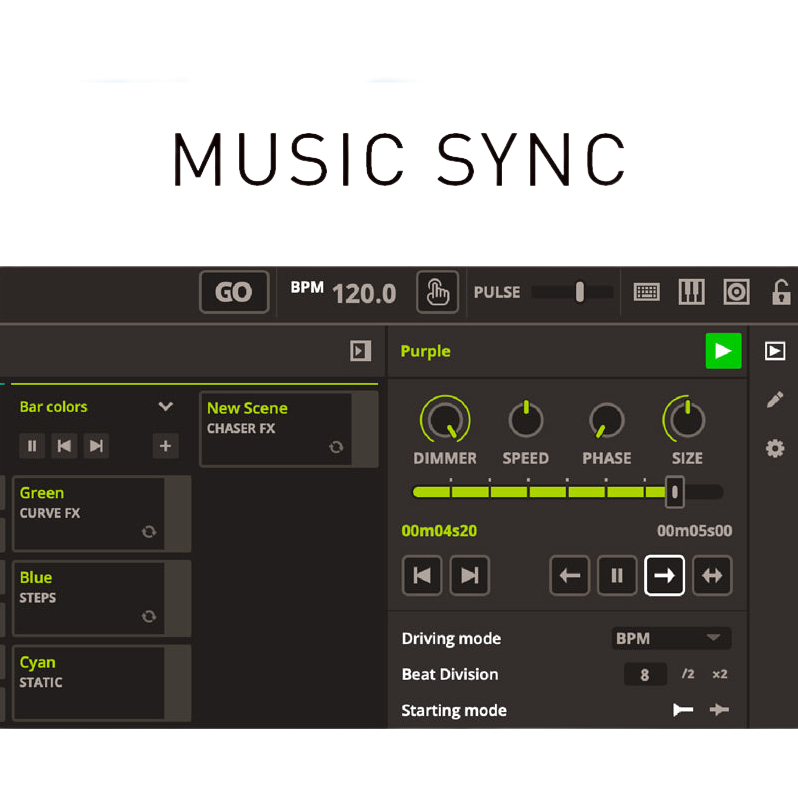Open the Driving mode BPM dropdown
Viewport: 798px width, 798px height.
point(671,638)
